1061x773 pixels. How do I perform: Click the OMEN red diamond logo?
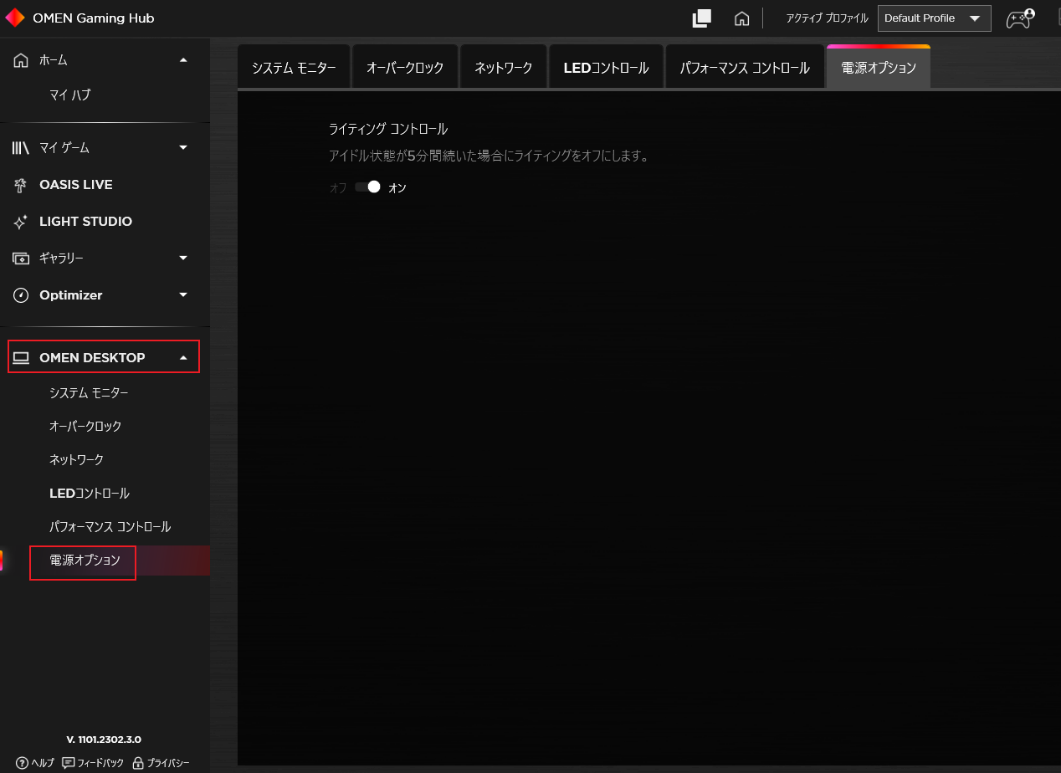point(15,18)
